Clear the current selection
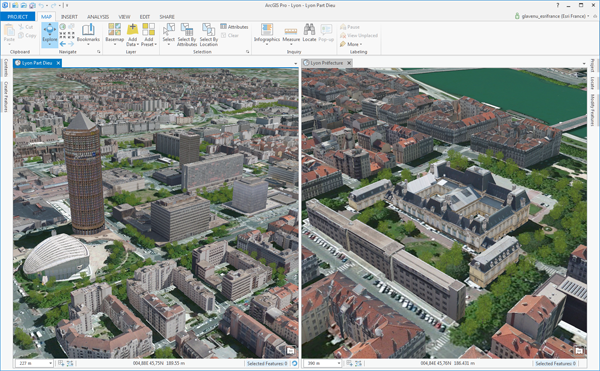Image resolution: width=600 pixels, height=371 pixels. click(230, 35)
